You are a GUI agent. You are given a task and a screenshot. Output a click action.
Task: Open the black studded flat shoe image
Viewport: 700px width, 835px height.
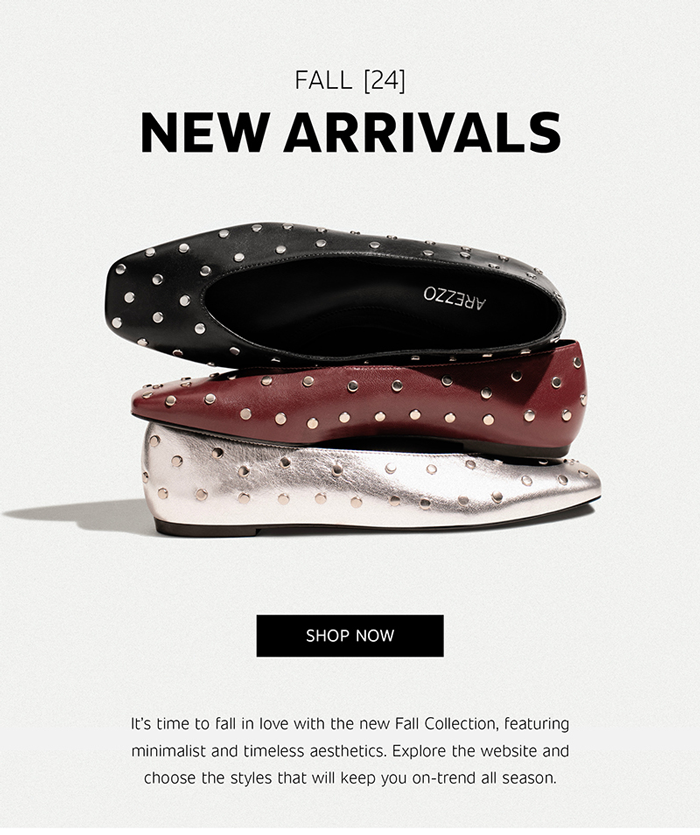[x=334, y=294]
